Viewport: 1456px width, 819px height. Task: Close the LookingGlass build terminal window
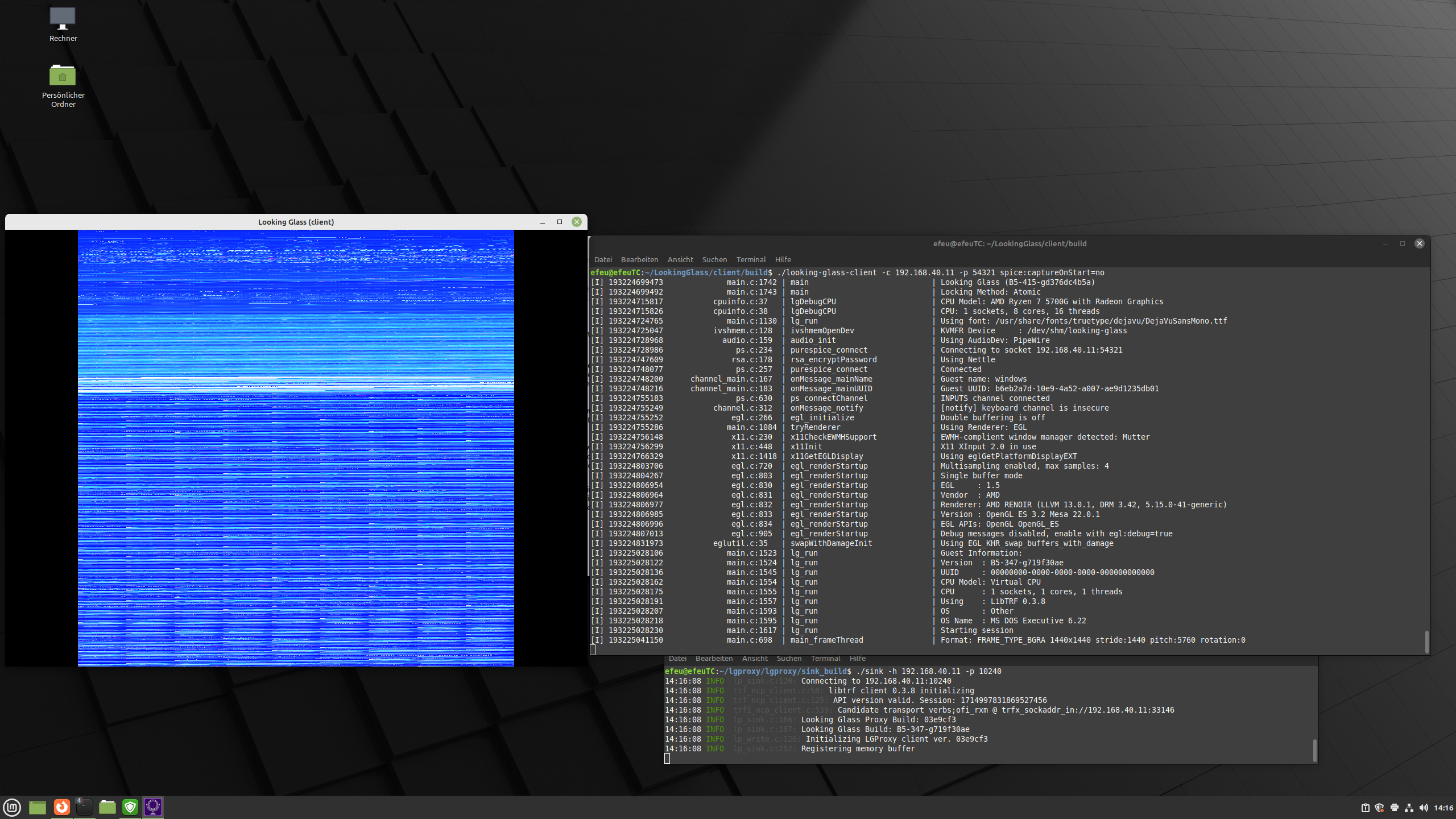[x=1420, y=243]
